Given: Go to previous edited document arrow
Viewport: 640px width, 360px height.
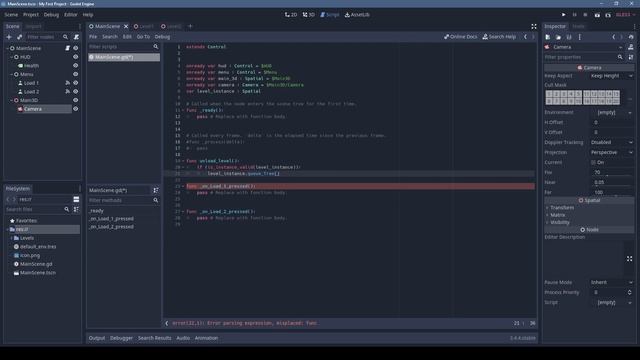Looking at the screenshot, I should coord(525,37).
